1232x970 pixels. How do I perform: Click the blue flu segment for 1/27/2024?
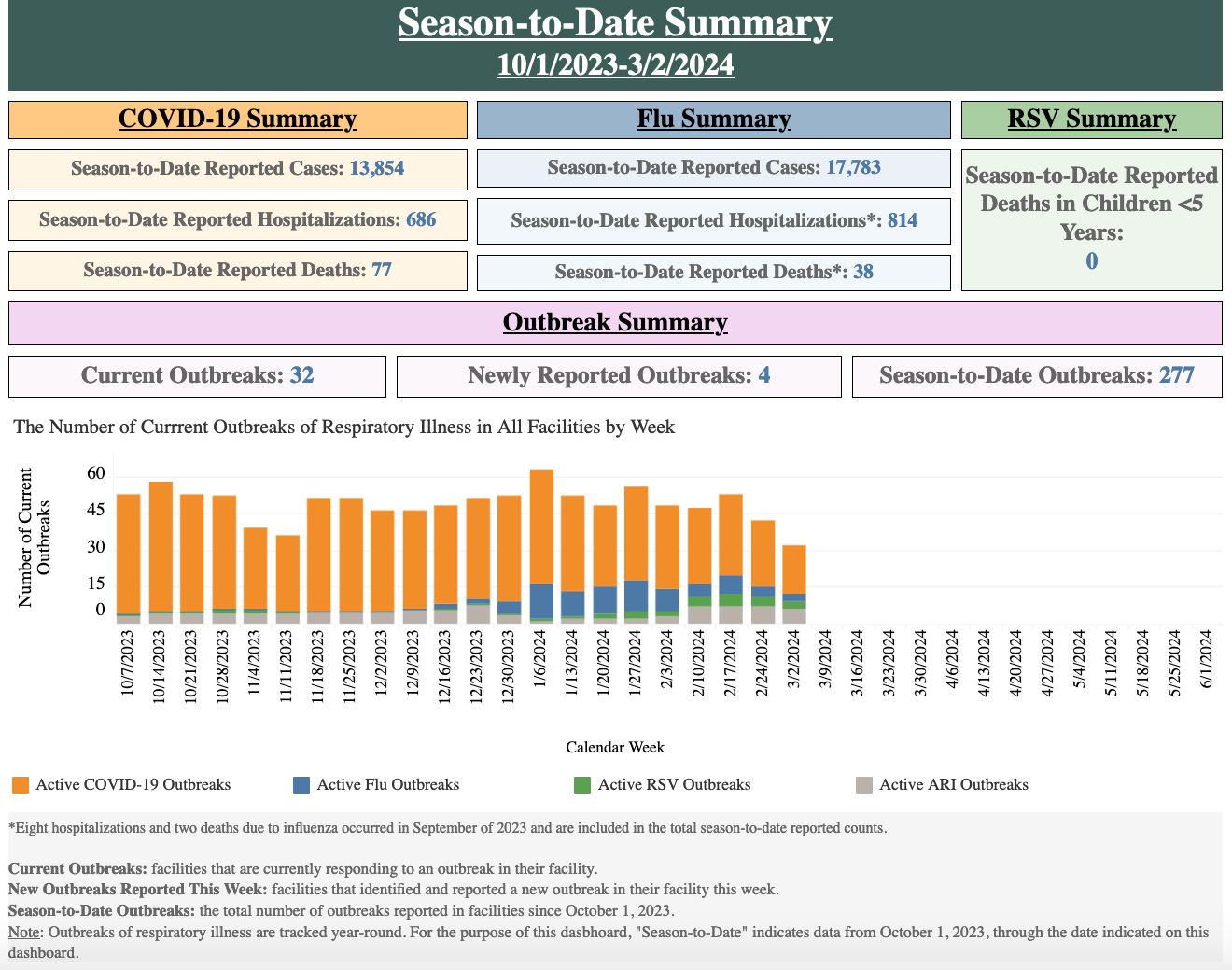click(x=637, y=596)
